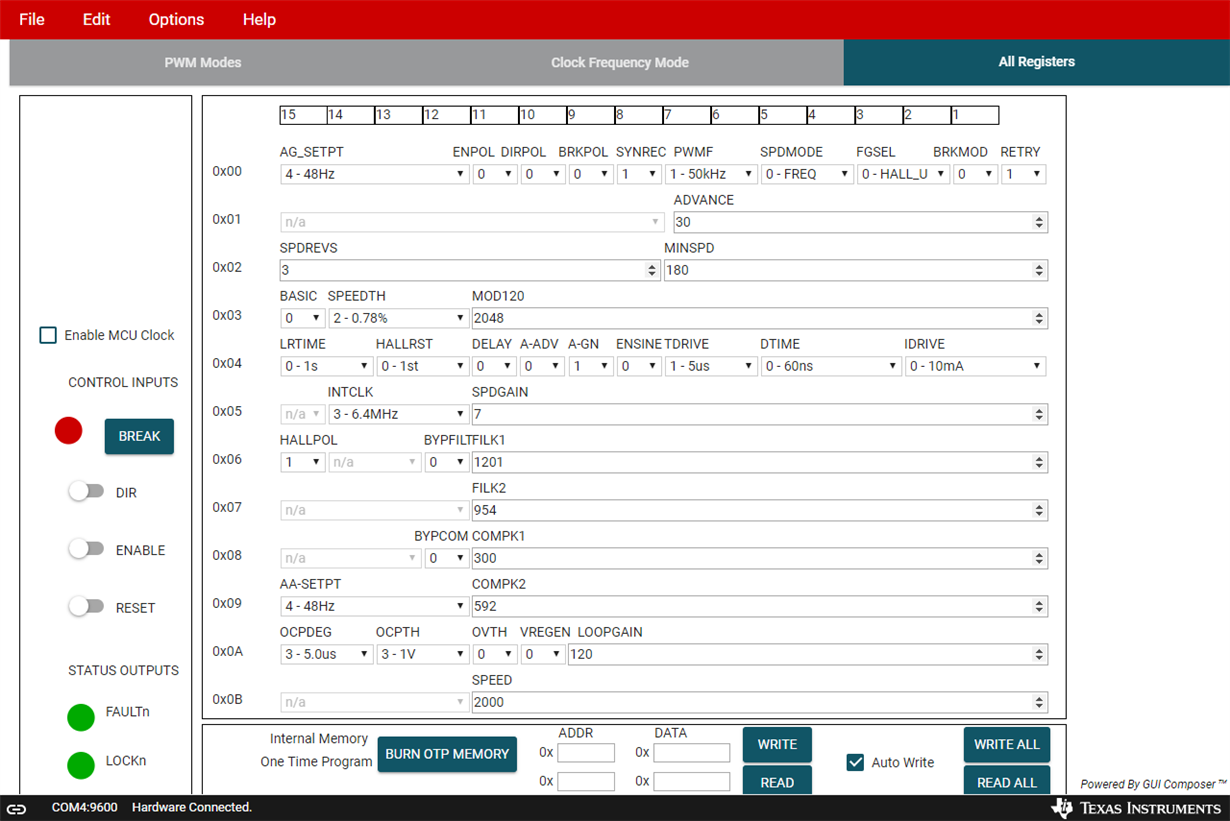Select the All Registers tab
Viewport: 1230px width, 821px height.
point(1037,62)
